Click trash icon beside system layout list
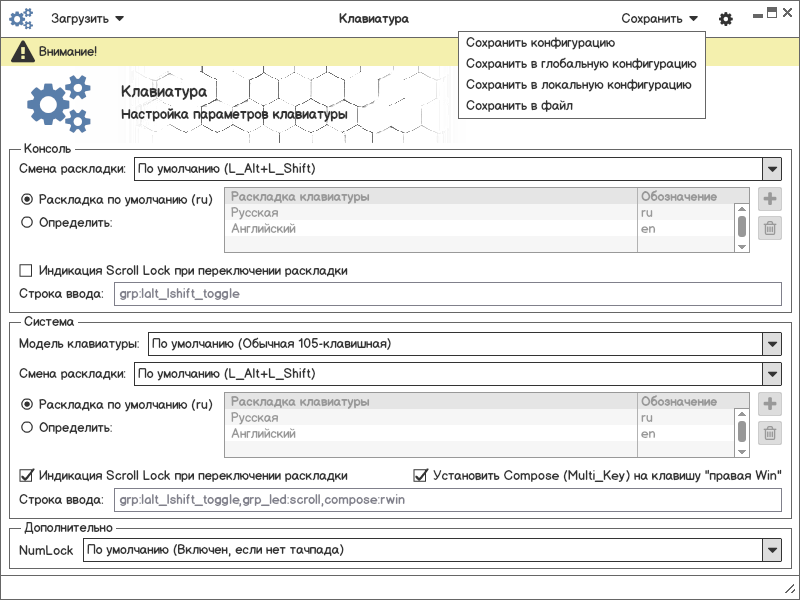The image size is (800, 600). pyautogui.click(x=770, y=433)
